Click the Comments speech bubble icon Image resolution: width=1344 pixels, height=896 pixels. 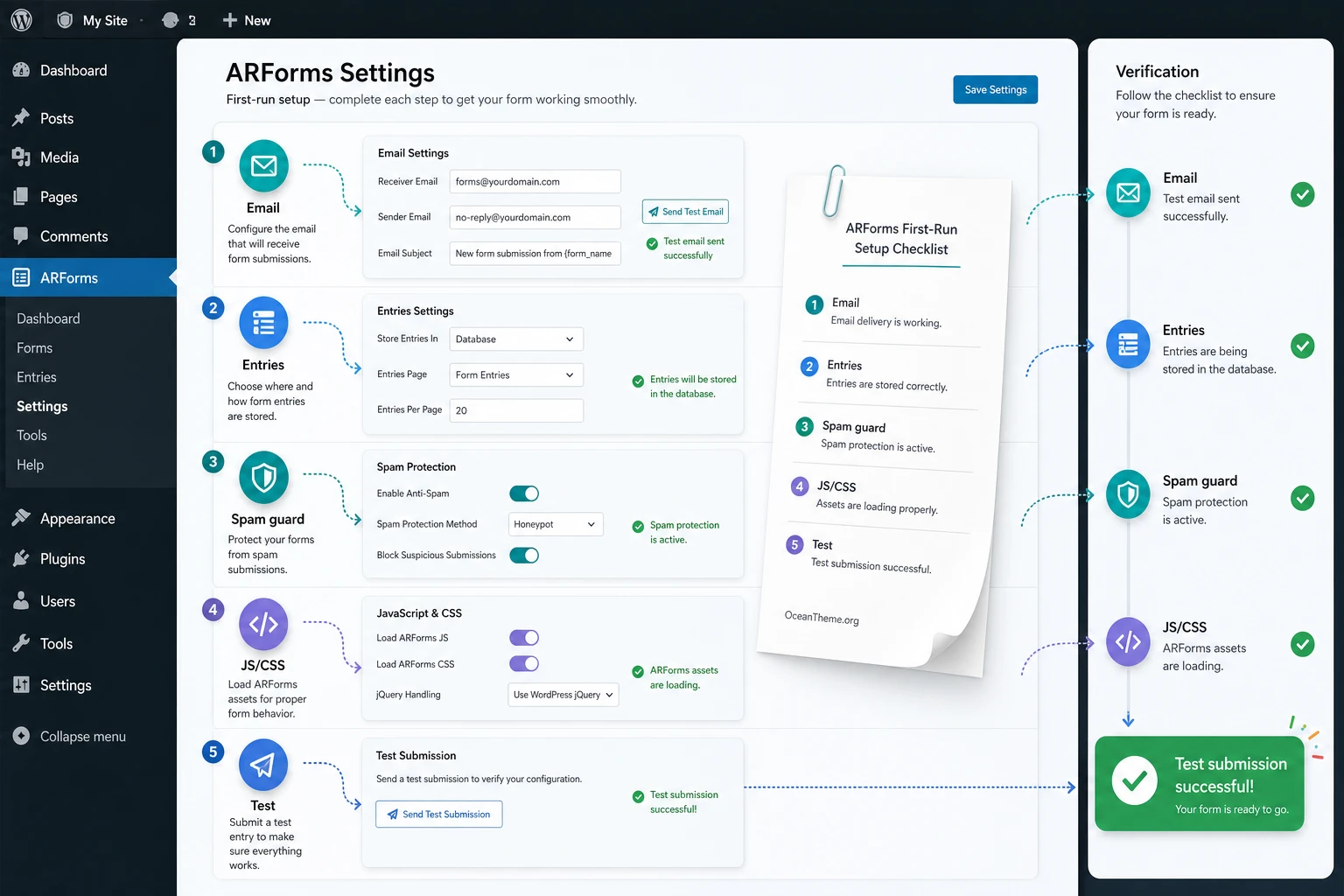click(21, 235)
